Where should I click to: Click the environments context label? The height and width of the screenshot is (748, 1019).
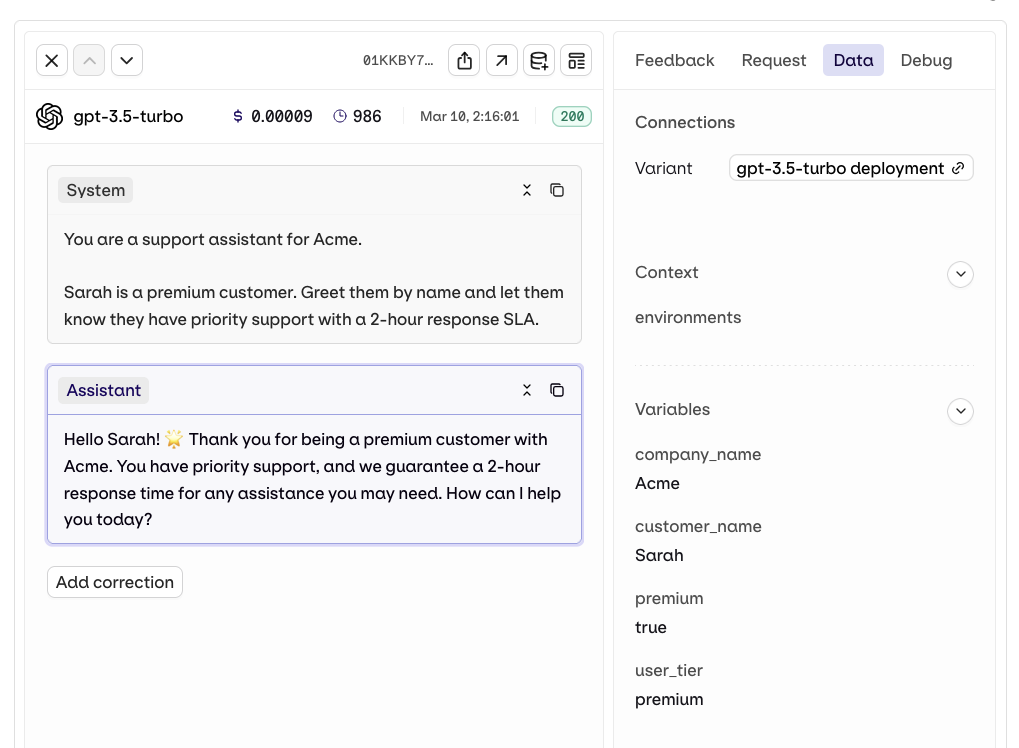coord(688,317)
